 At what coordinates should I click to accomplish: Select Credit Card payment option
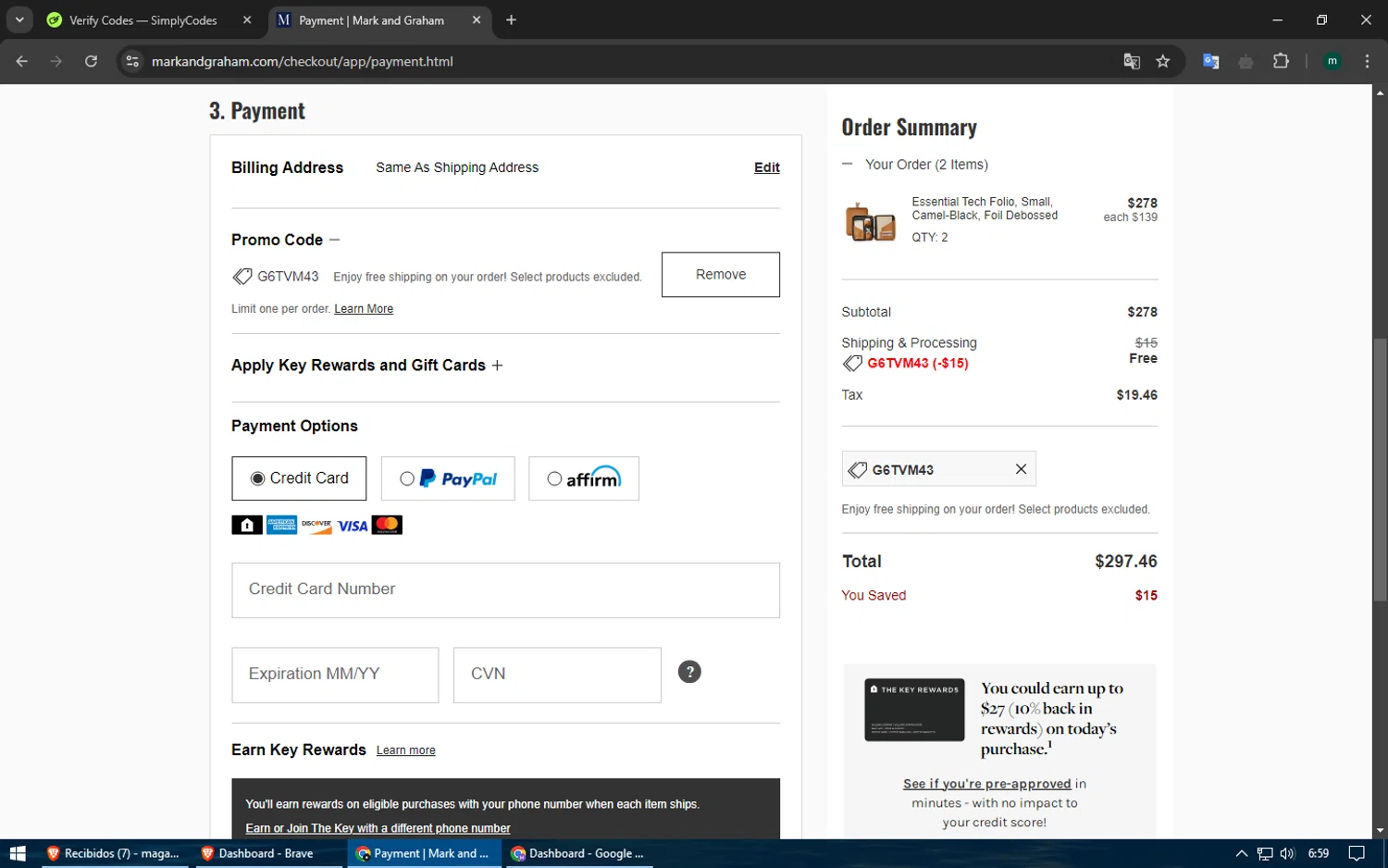299,478
